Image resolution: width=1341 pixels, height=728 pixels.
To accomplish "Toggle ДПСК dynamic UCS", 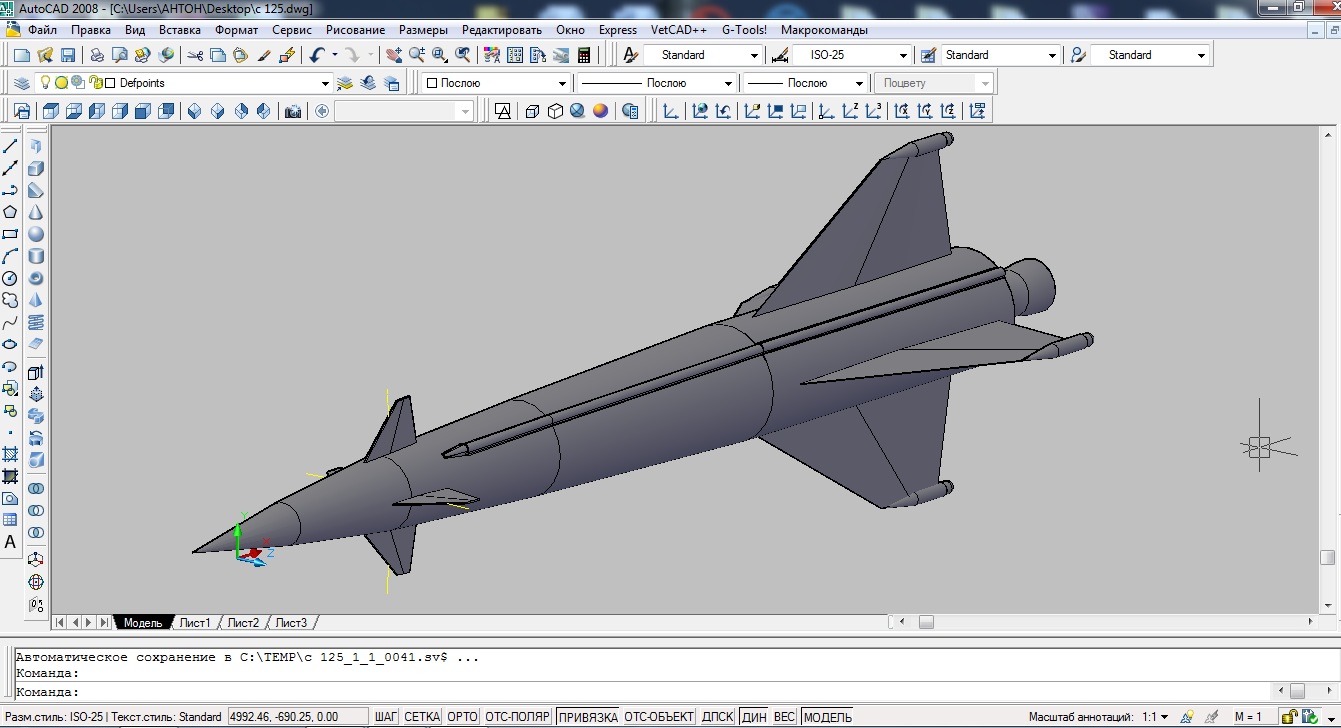I will click(x=718, y=717).
